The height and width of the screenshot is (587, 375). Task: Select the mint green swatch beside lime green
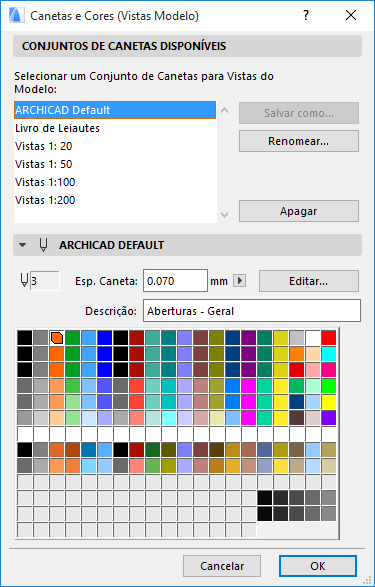312,386
